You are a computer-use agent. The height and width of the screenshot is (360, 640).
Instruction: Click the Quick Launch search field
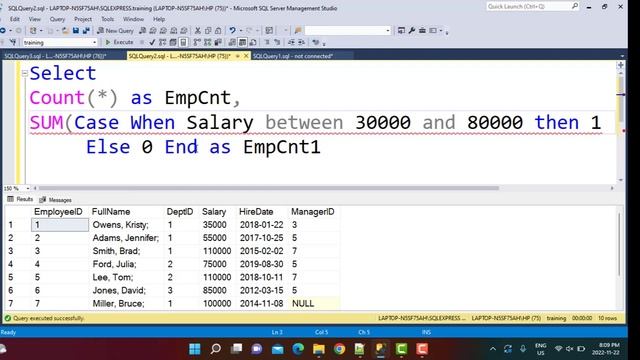[533, 6]
